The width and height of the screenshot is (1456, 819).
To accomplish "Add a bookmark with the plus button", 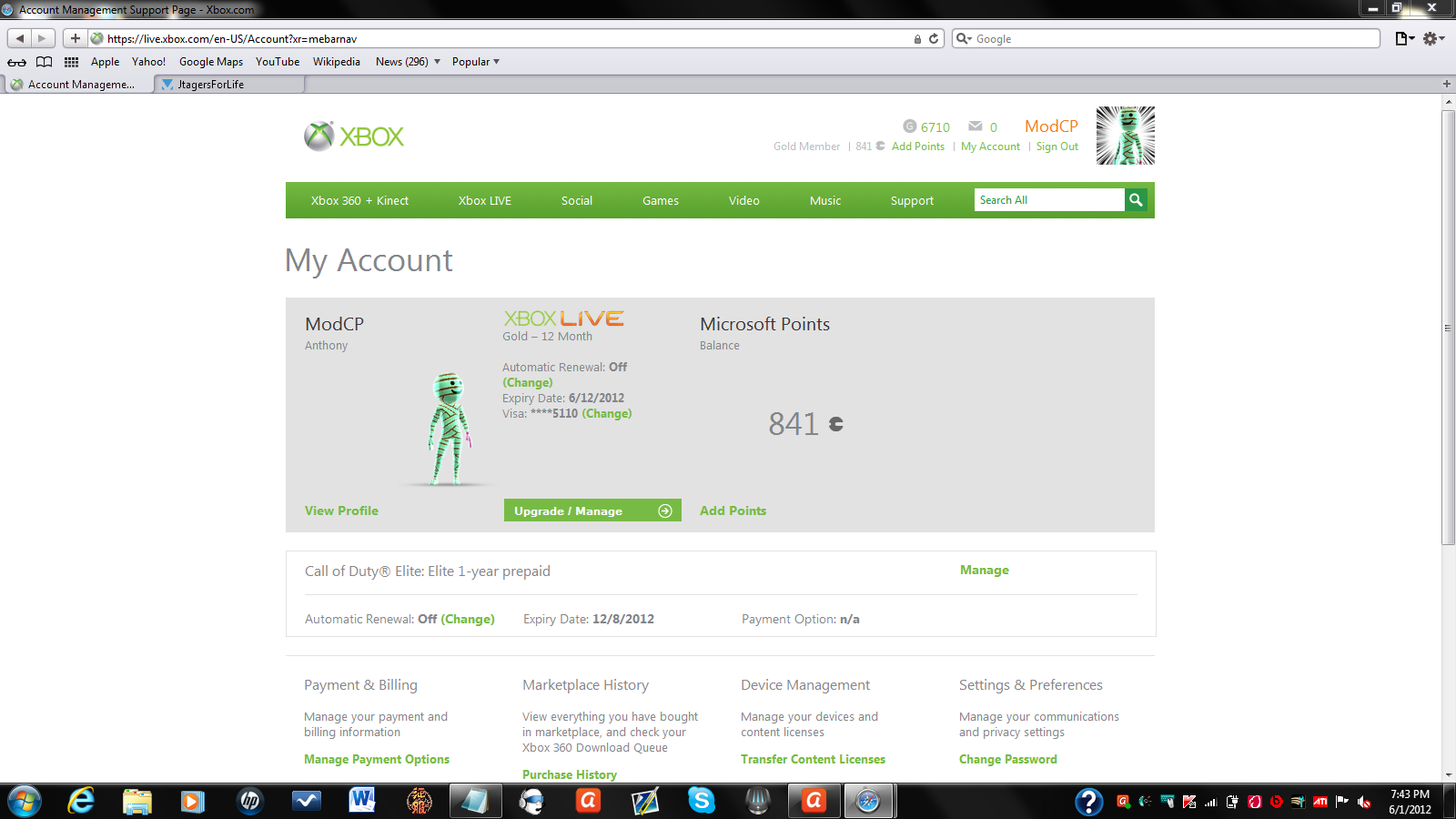I will coord(76,38).
